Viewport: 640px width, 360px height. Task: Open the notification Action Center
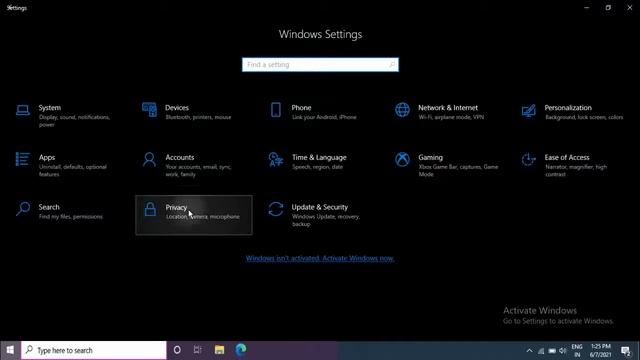(626, 351)
